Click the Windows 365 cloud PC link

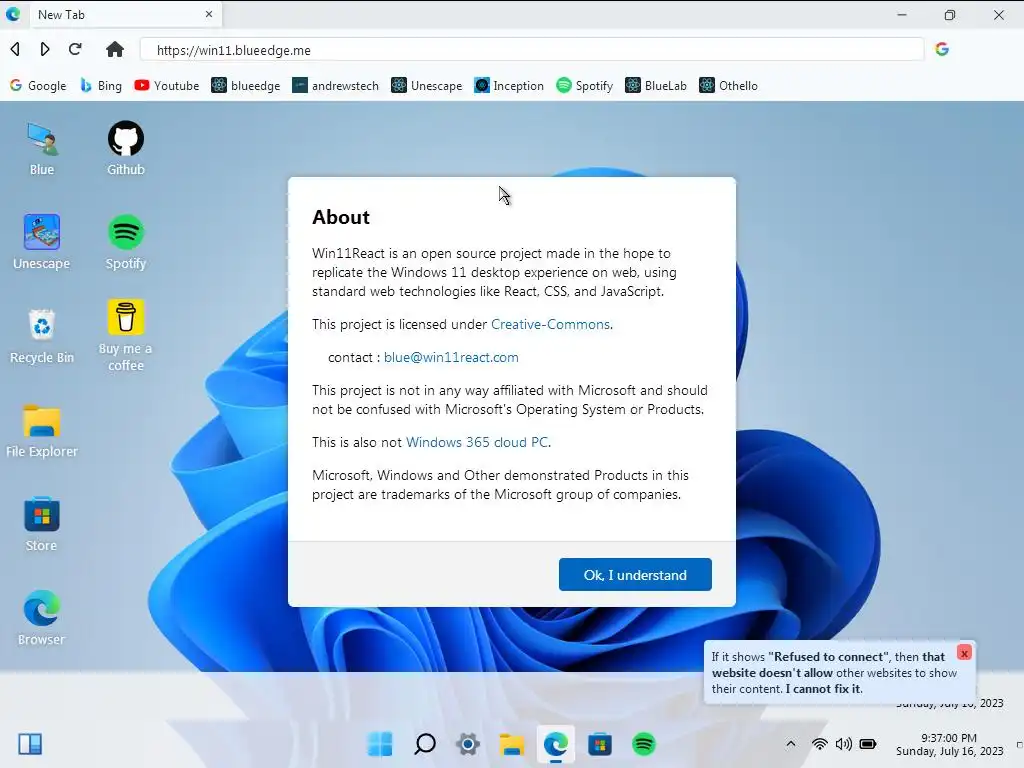click(x=477, y=442)
